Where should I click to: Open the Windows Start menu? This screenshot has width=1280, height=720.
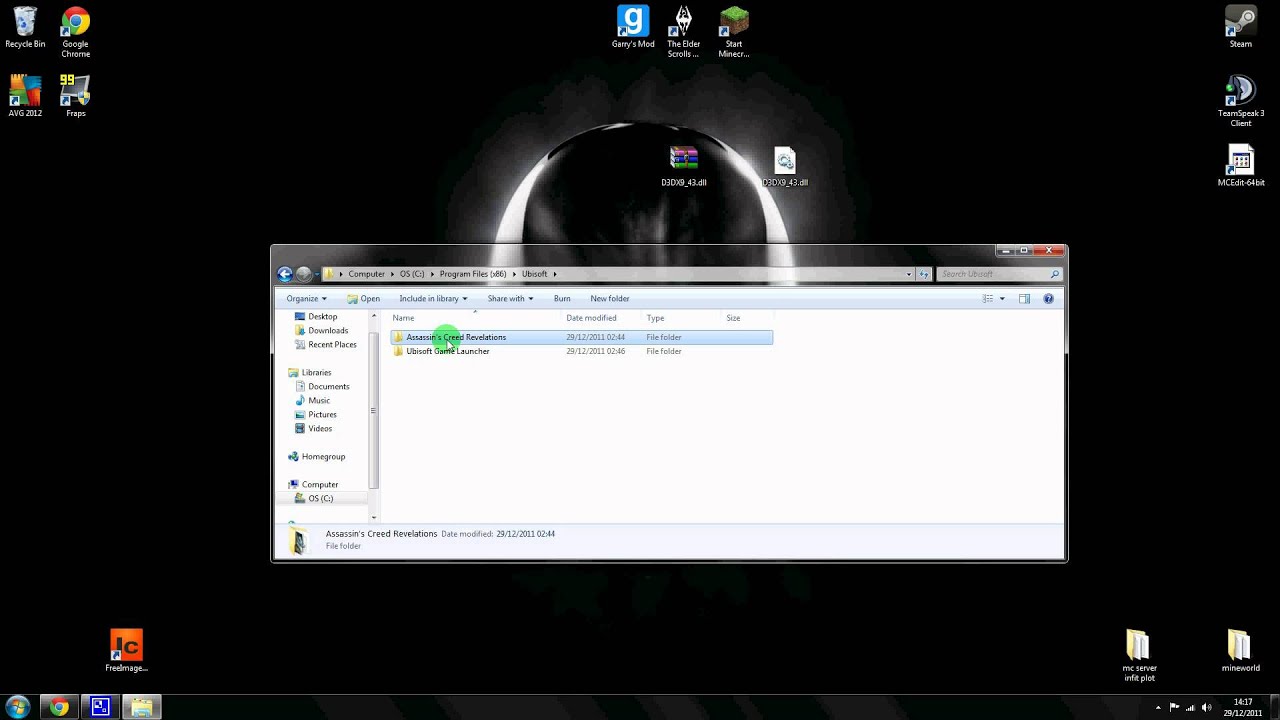tap(18, 707)
